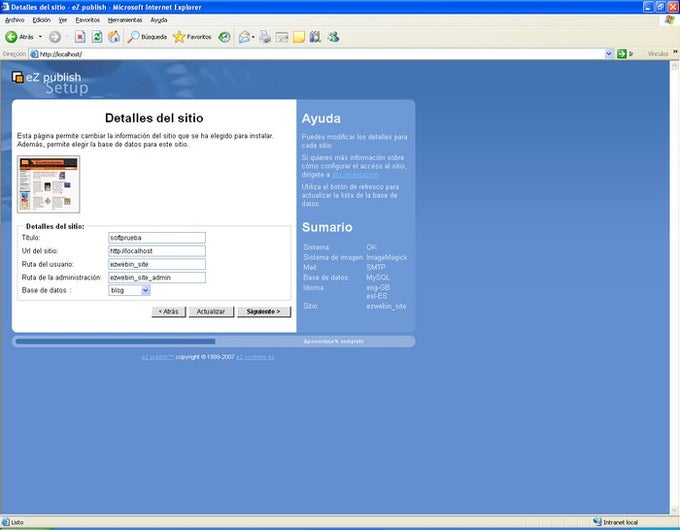
Task: Click the < Atrás form button
Action: coord(169,312)
